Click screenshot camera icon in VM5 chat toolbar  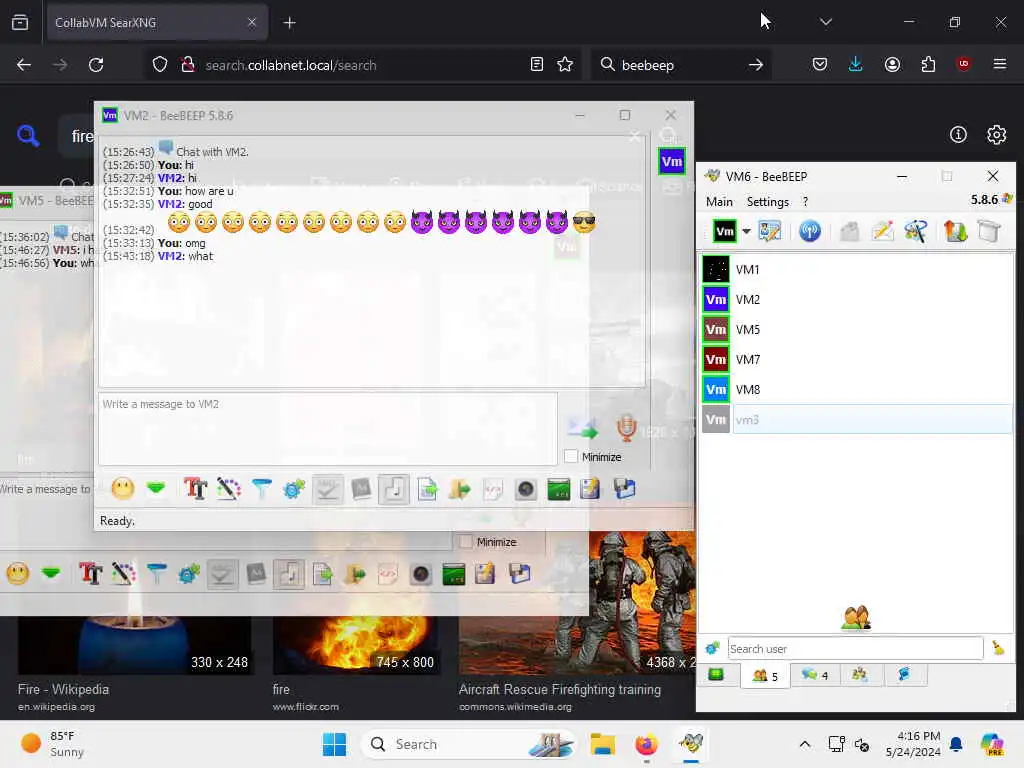[421, 574]
